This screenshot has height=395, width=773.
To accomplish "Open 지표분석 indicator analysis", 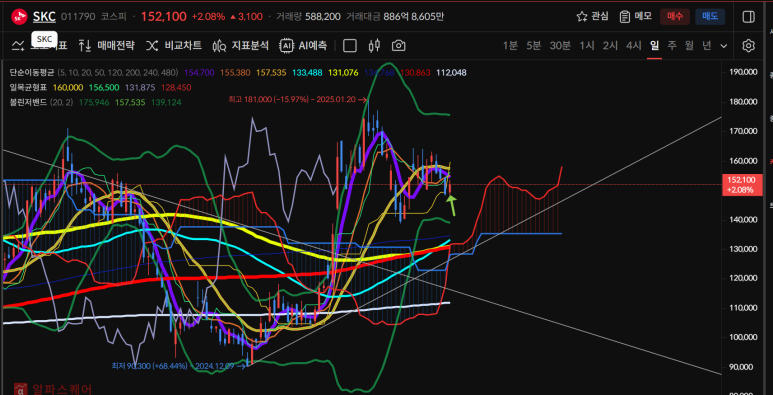I will click(241, 46).
